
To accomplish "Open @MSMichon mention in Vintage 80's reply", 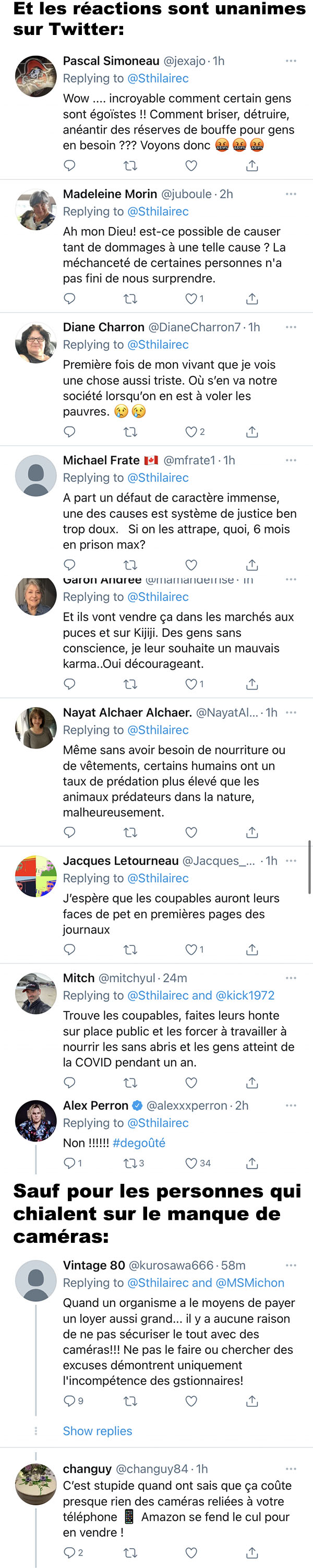I will pyautogui.click(x=250, y=1282).
